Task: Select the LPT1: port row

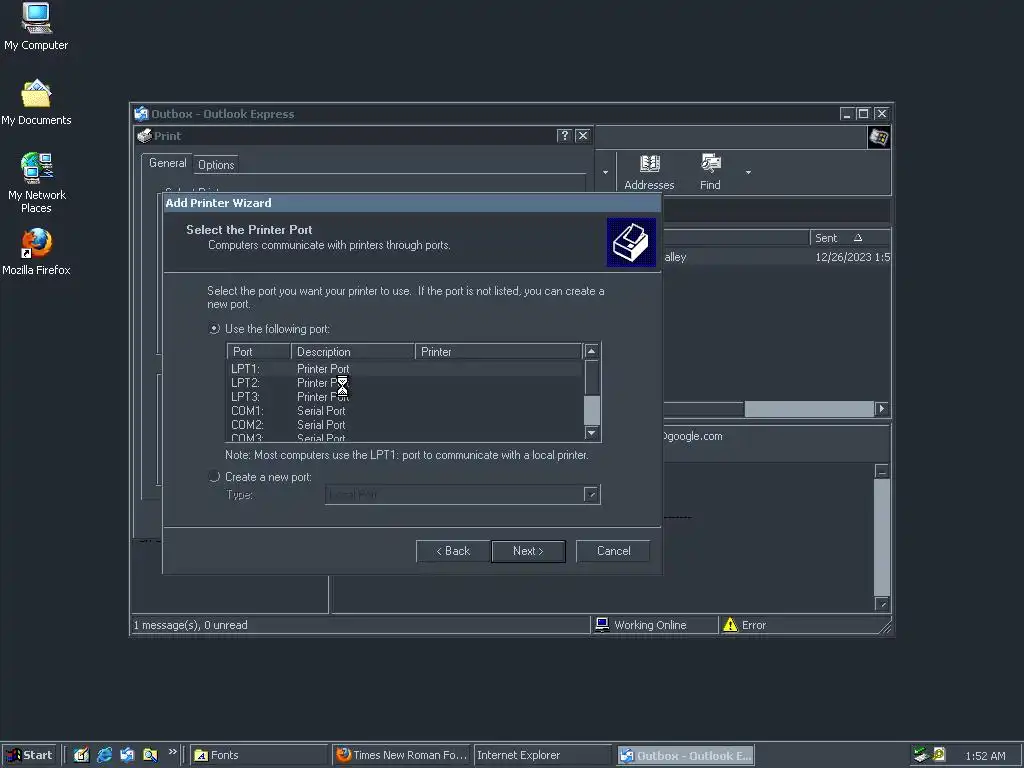Action: click(x=405, y=369)
